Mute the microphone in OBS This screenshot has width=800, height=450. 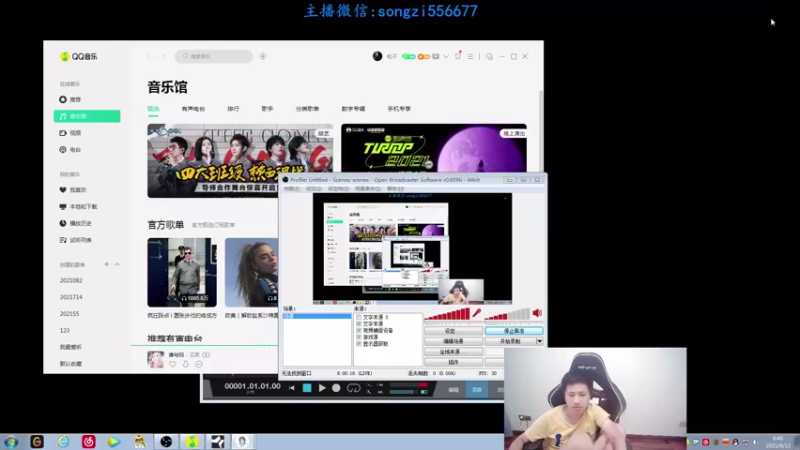(477, 313)
